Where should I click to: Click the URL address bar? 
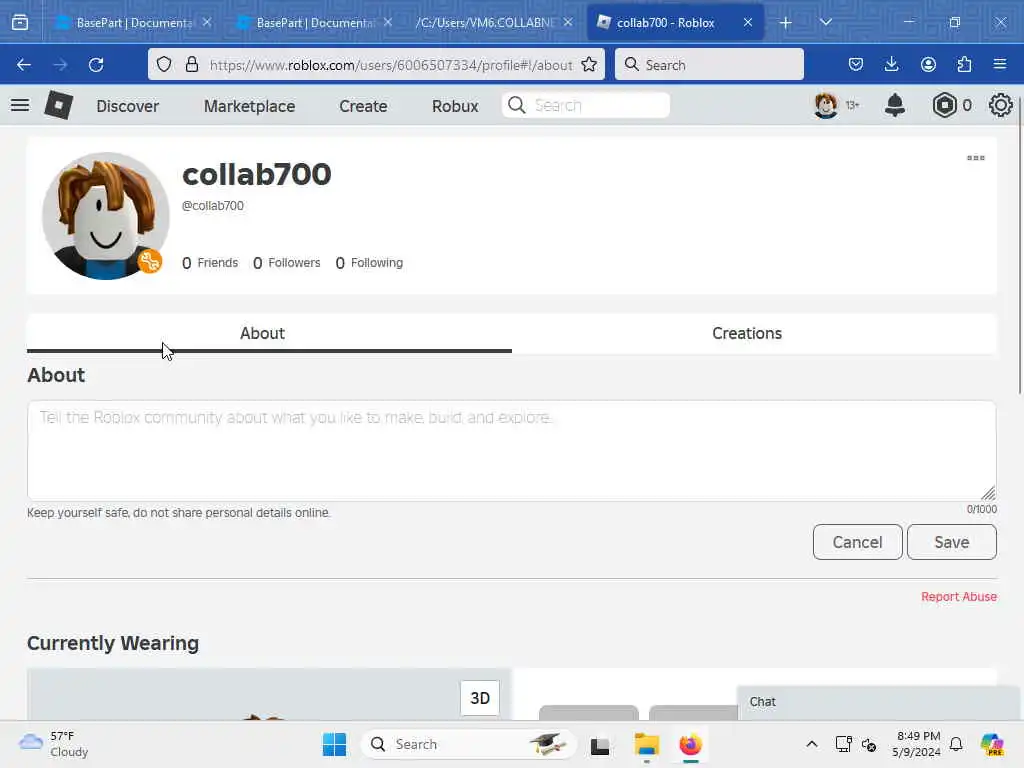point(391,65)
